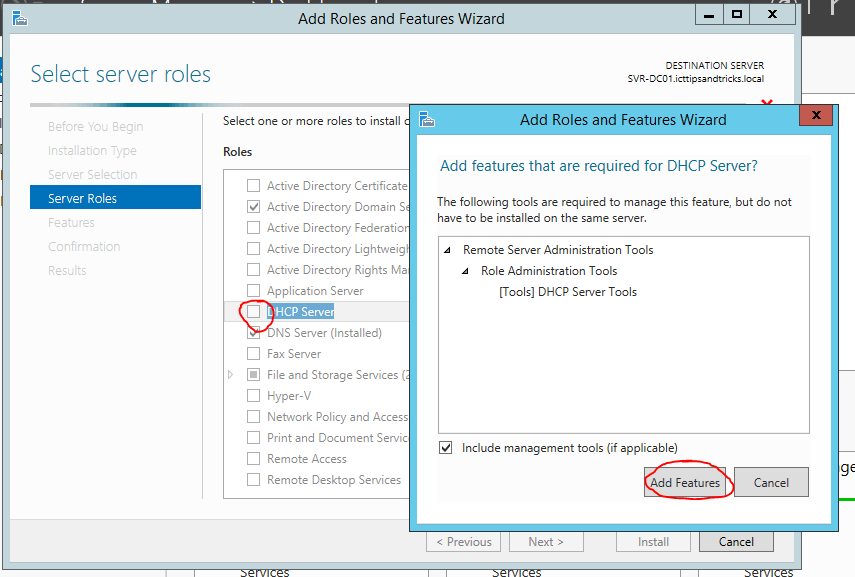This screenshot has width=855, height=577.
Task: Select [Tools] DHCP Server Tools entry
Action: pos(568,292)
